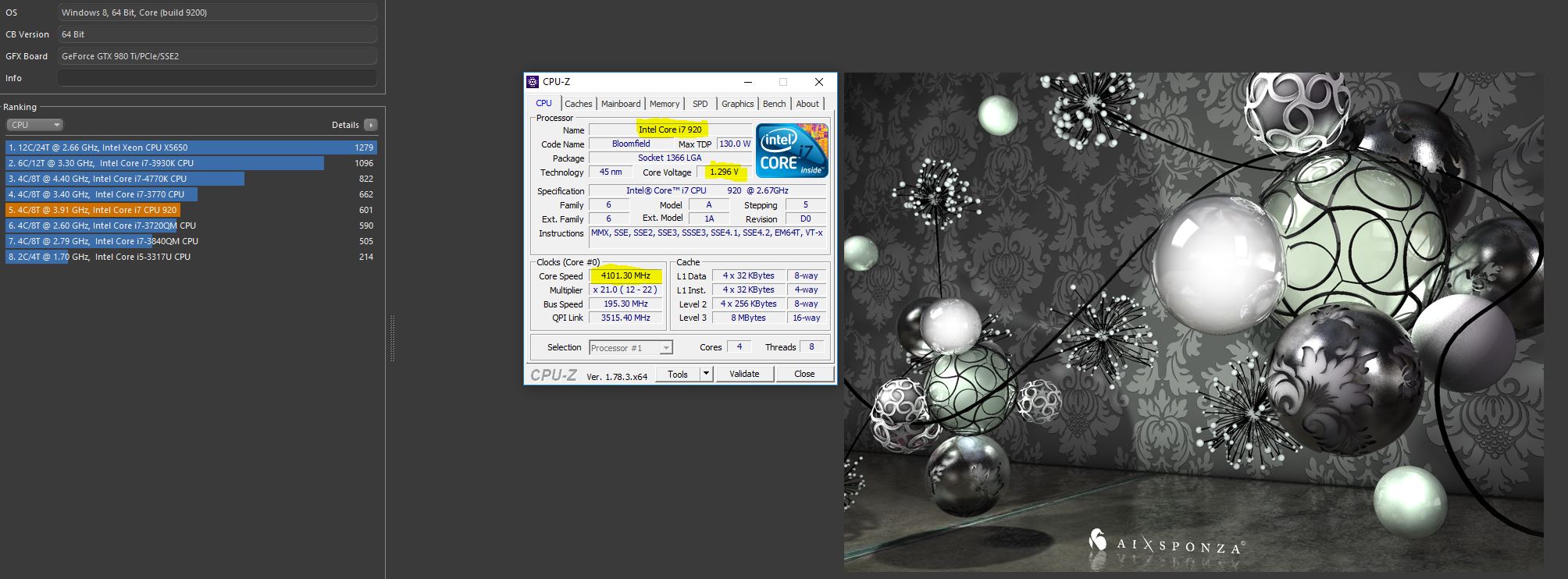Open the Bench tab
Image resolution: width=1568 pixels, height=579 pixels.
point(775,104)
